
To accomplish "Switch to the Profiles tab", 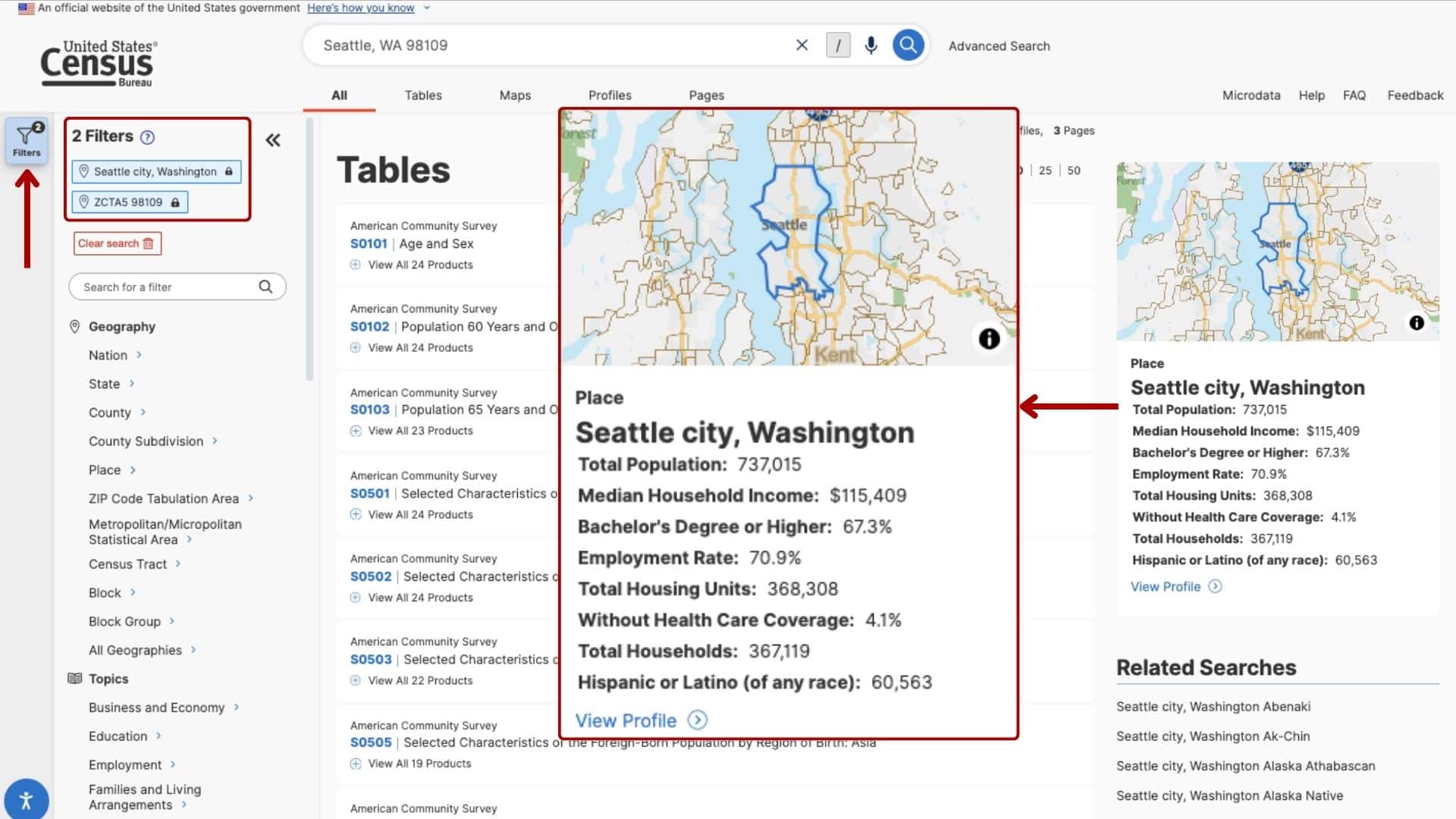I will click(610, 95).
